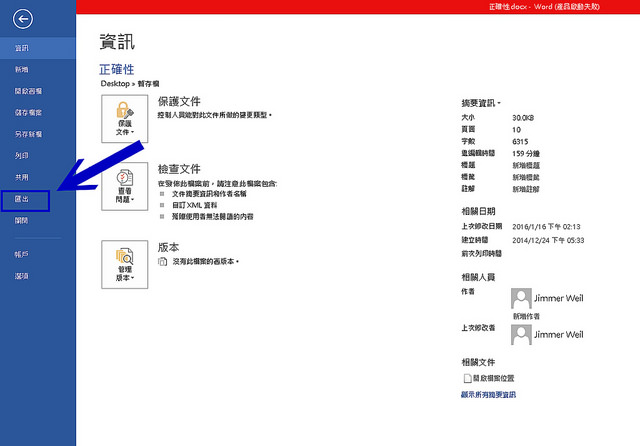Select the highlighted 匯出 menu item
Image resolution: width=640 pixels, height=446 pixels.
[x=22, y=200]
